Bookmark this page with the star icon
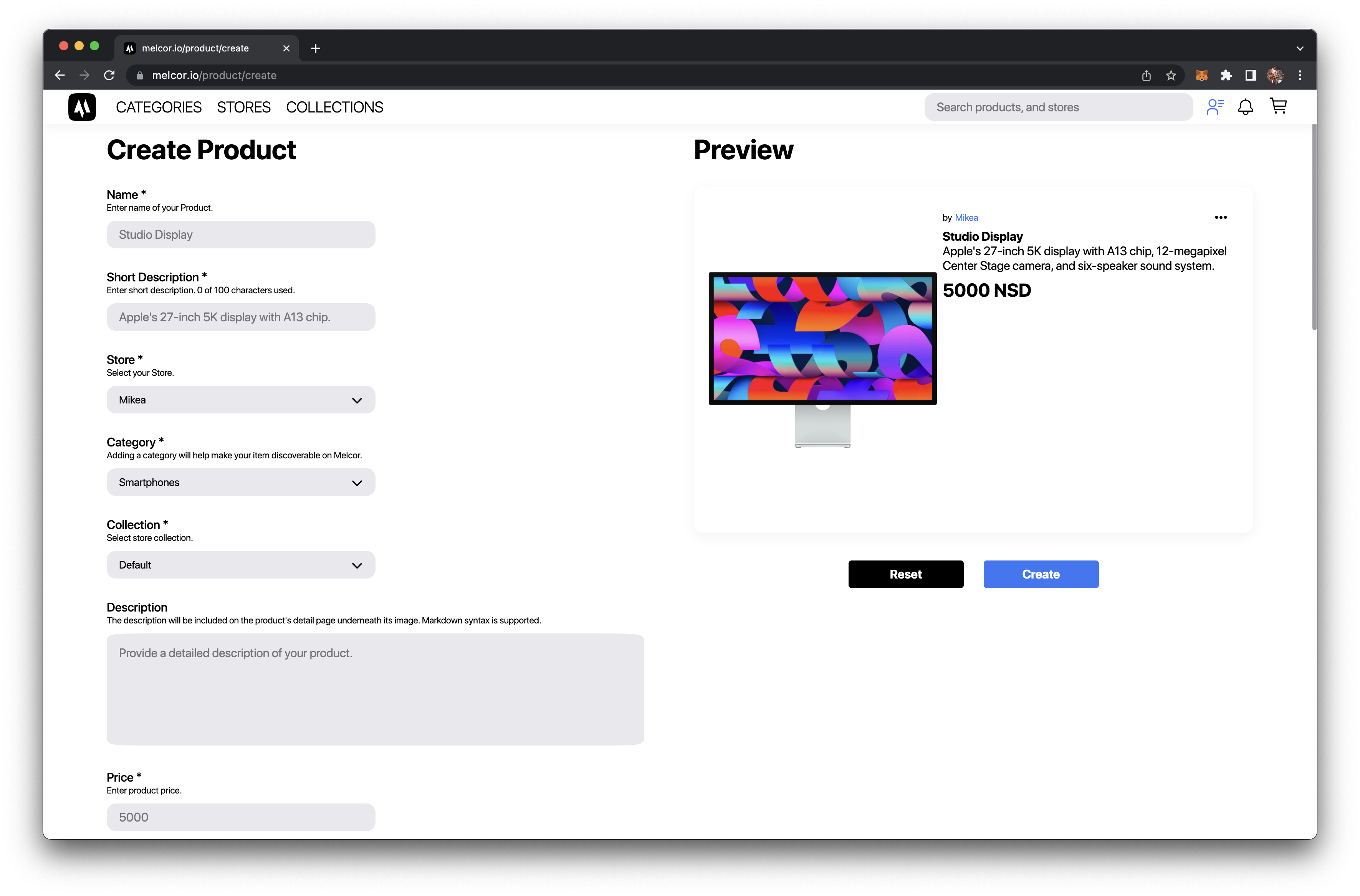 click(x=1171, y=75)
